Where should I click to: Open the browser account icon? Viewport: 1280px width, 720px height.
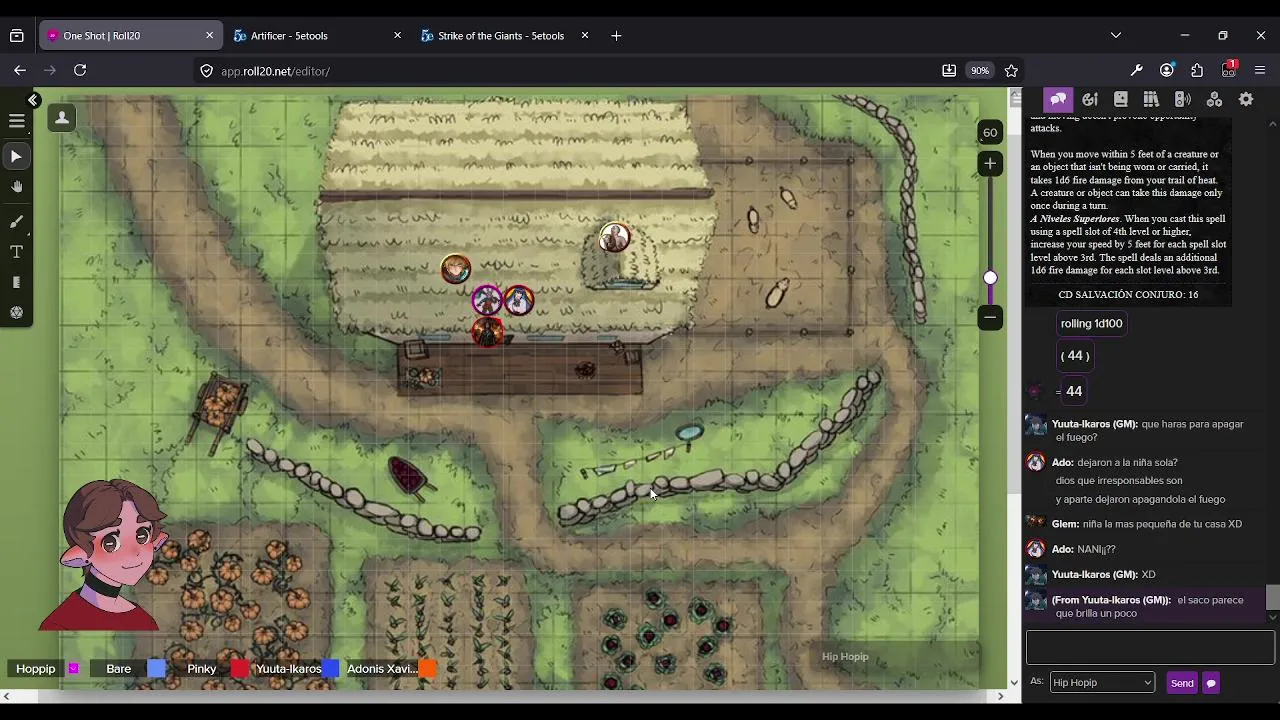click(1167, 71)
